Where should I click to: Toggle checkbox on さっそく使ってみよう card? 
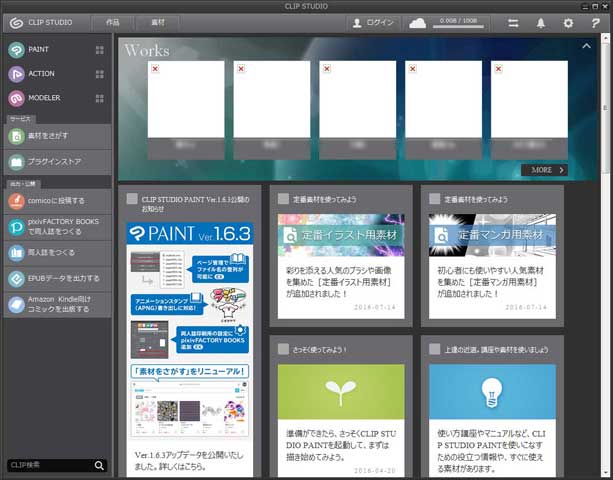pos(284,350)
